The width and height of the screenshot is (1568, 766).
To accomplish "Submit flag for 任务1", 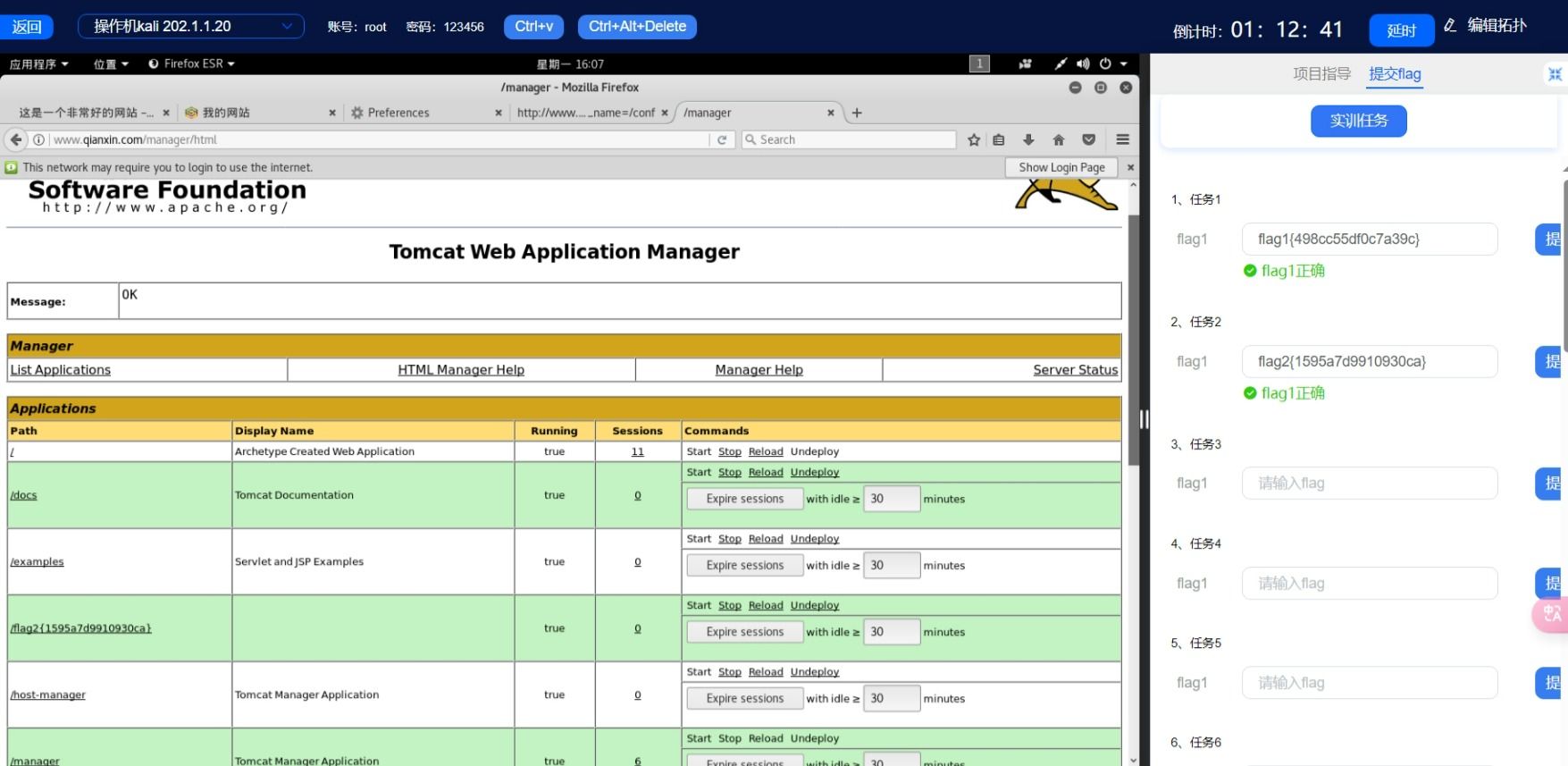I will point(1550,240).
